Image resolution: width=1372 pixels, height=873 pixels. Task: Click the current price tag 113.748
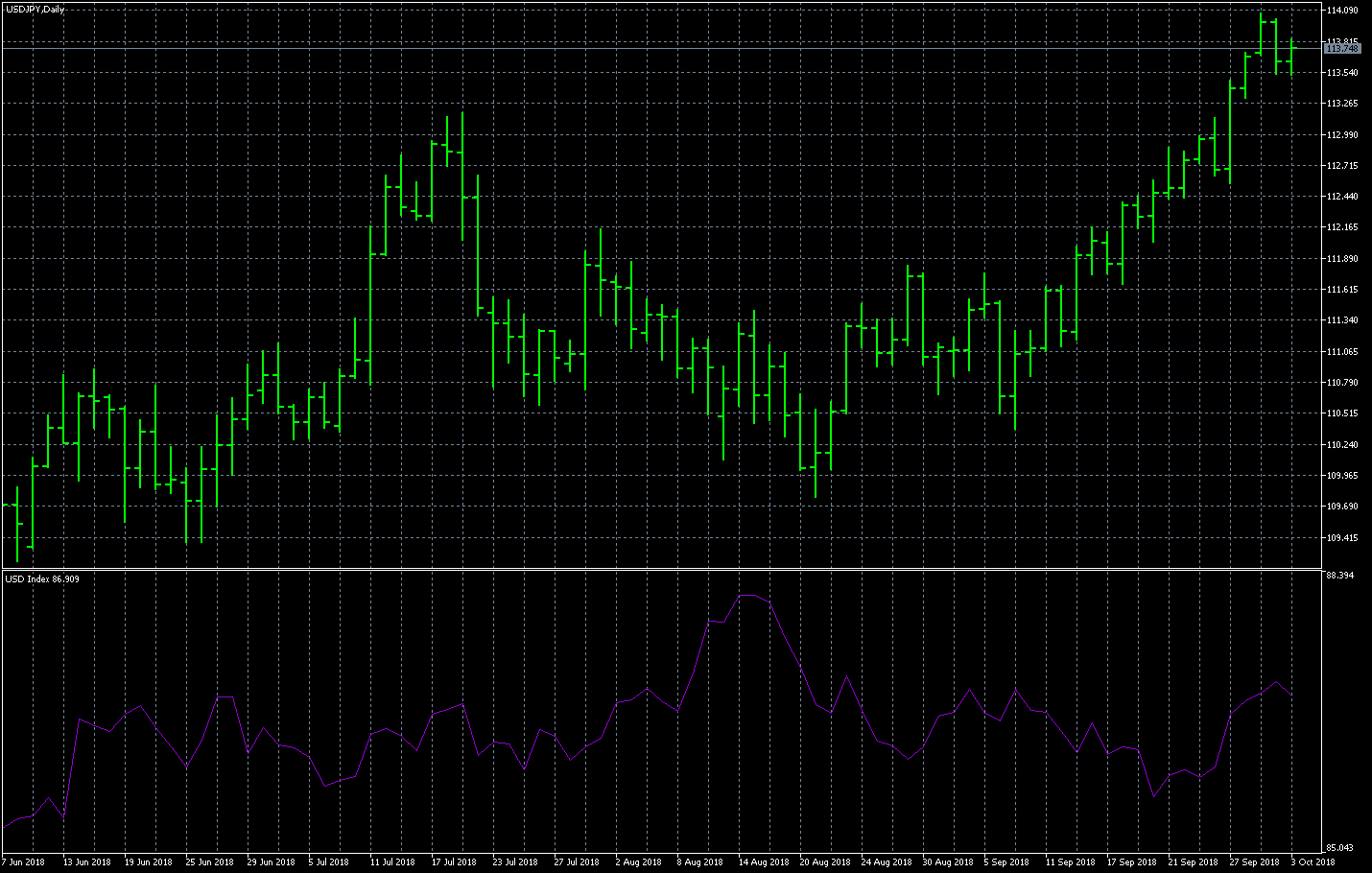click(x=1341, y=48)
